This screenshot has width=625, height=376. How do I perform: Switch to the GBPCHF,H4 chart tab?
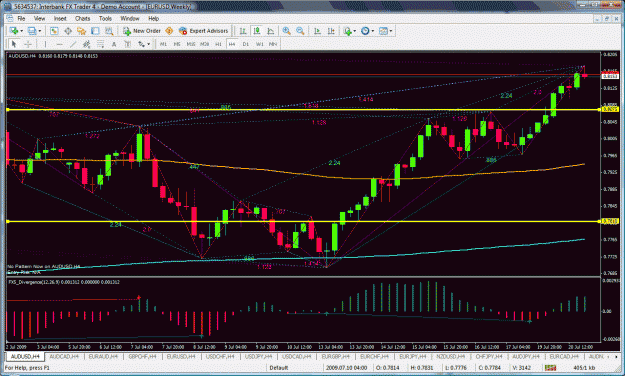tap(142, 356)
